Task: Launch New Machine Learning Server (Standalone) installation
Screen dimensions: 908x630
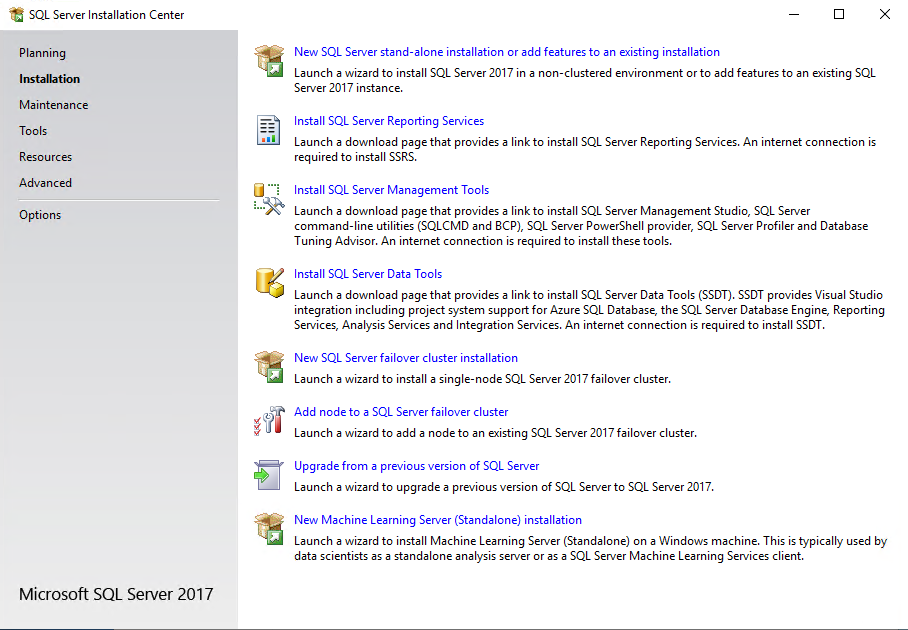Action: coord(438,519)
